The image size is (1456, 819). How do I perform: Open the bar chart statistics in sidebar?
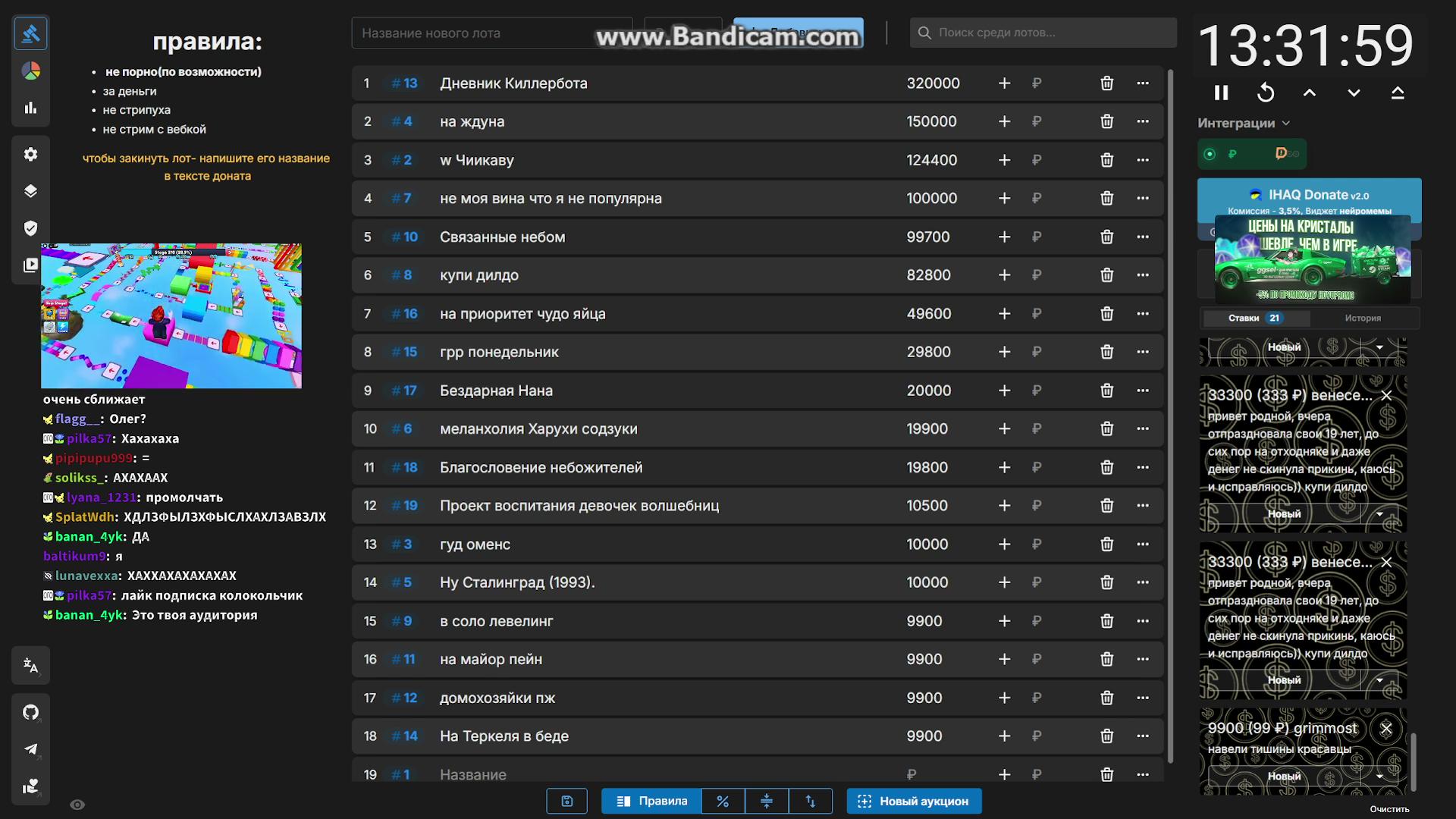[31, 108]
